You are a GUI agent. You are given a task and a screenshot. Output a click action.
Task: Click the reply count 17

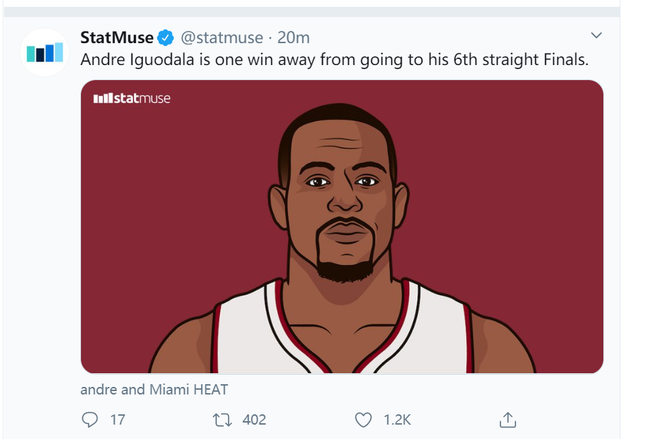pos(117,420)
